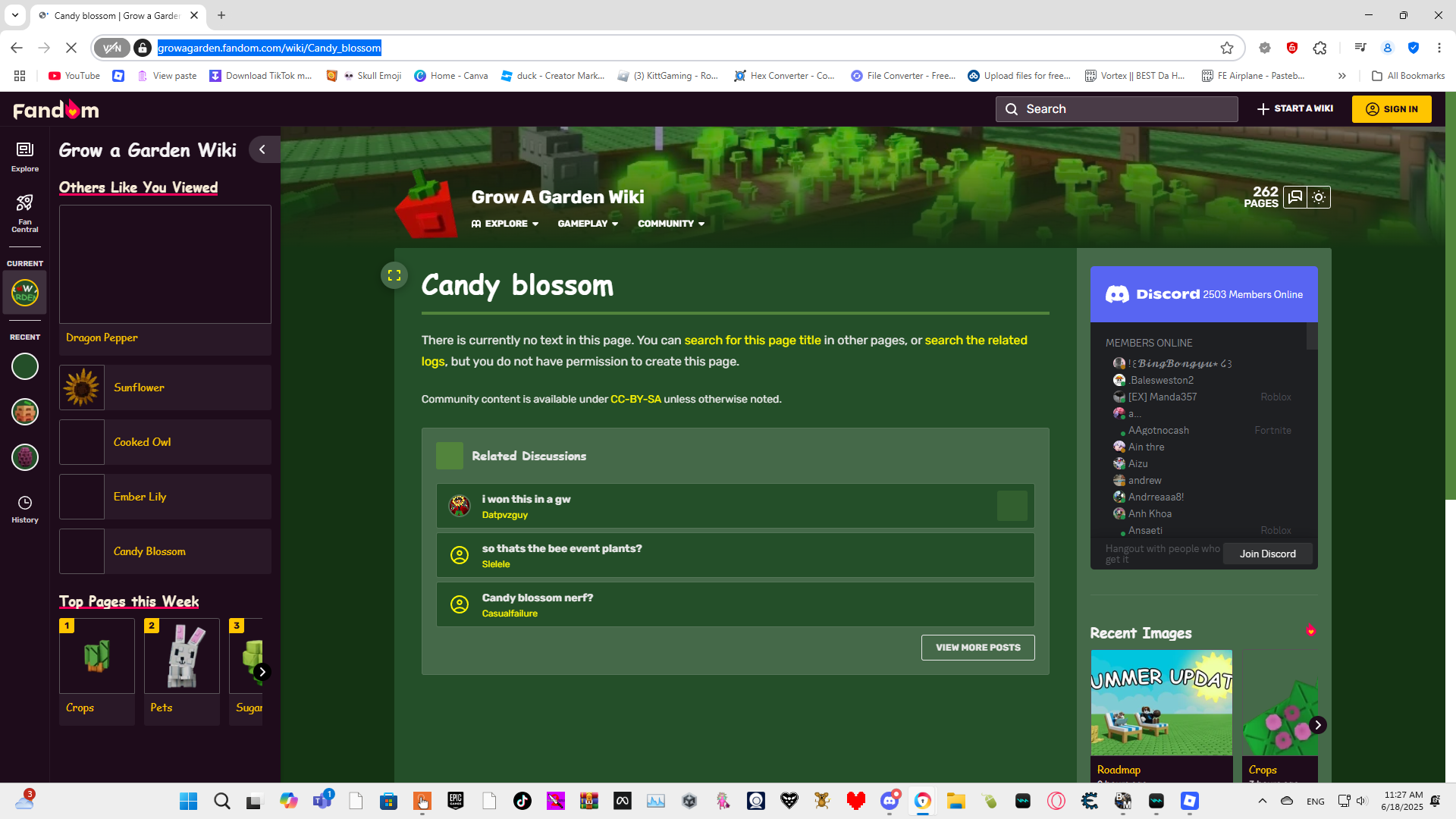The height and width of the screenshot is (819, 1456).
Task: Open the Apps grid in bookmarks bar
Action: [20, 76]
